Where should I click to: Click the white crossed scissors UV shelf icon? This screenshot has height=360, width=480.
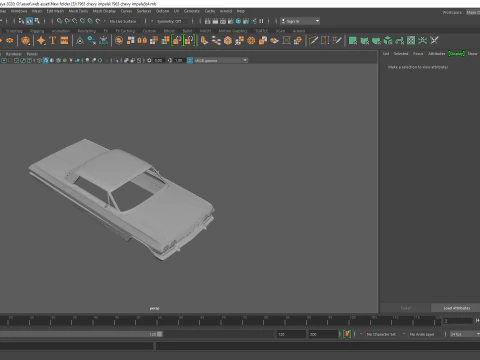[x=434, y=41]
